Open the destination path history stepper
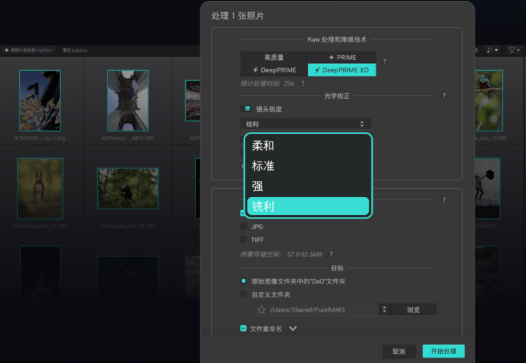The image size is (526, 363). pos(384,309)
